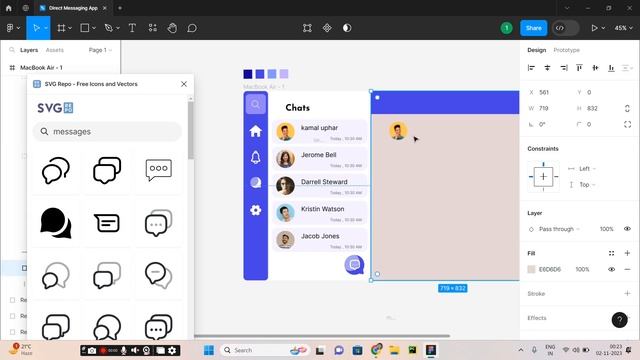Click the search icon atop the app sidebar
The height and width of the screenshot is (360, 640).
tap(256, 104)
